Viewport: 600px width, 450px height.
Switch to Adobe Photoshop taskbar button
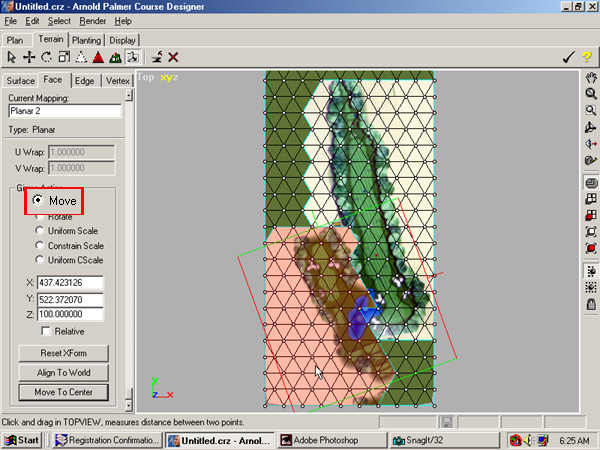pos(331,440)
